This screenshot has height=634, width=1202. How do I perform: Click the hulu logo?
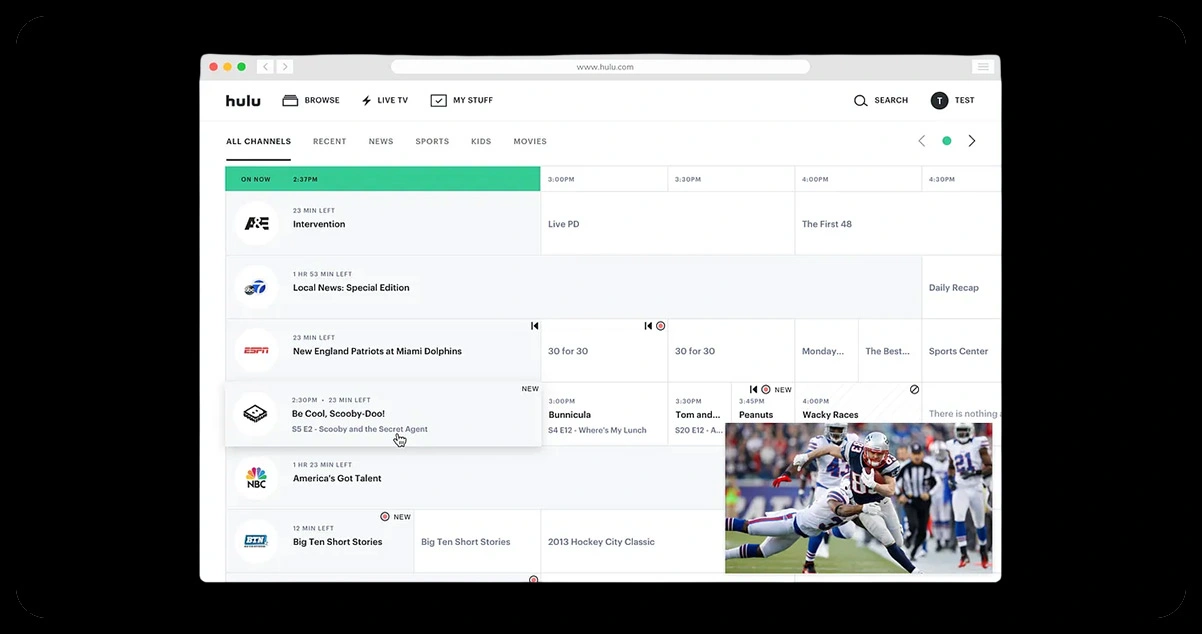[243, 100]
